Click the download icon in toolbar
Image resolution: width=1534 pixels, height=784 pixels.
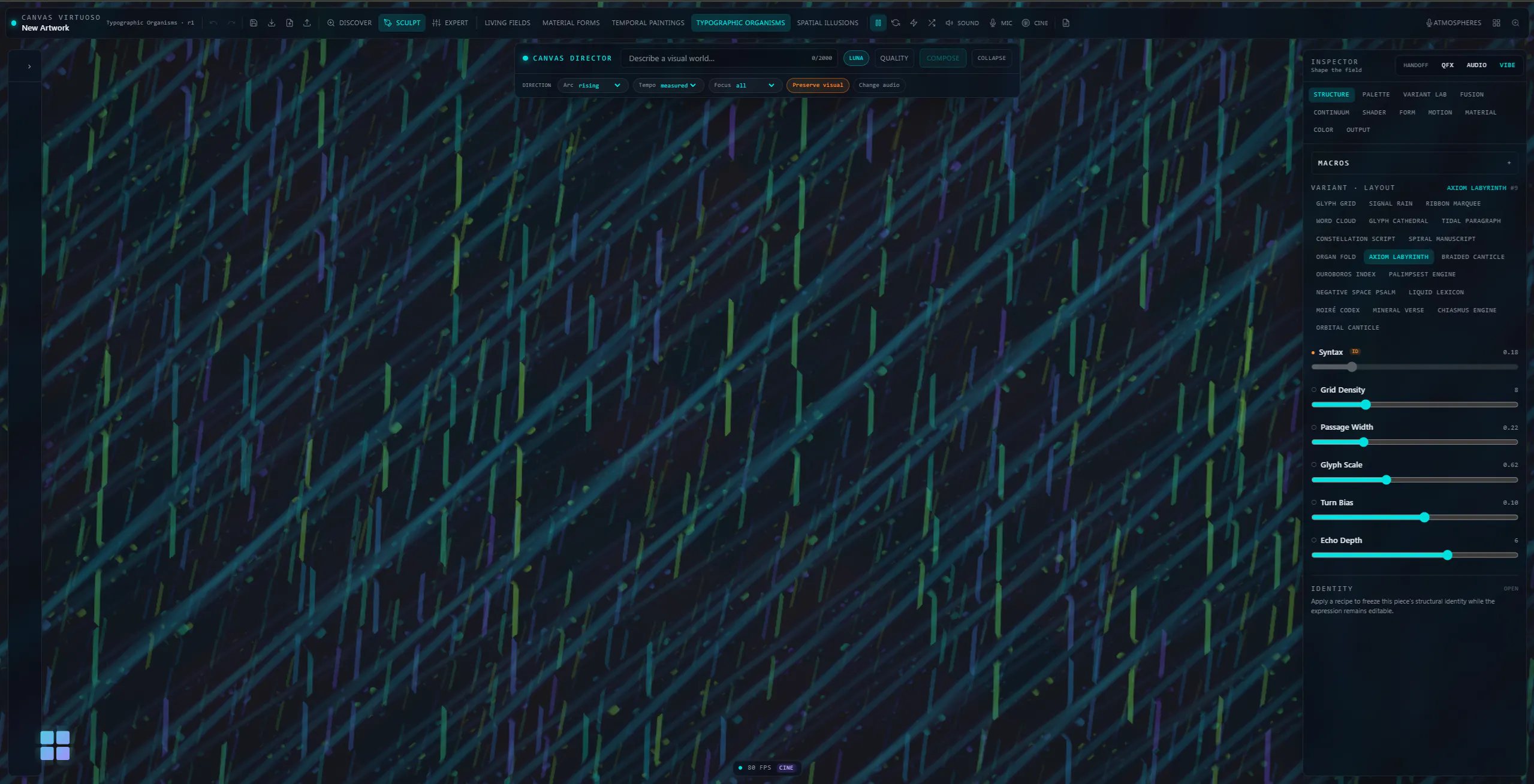pyautogui.click(x=272, y=23)
